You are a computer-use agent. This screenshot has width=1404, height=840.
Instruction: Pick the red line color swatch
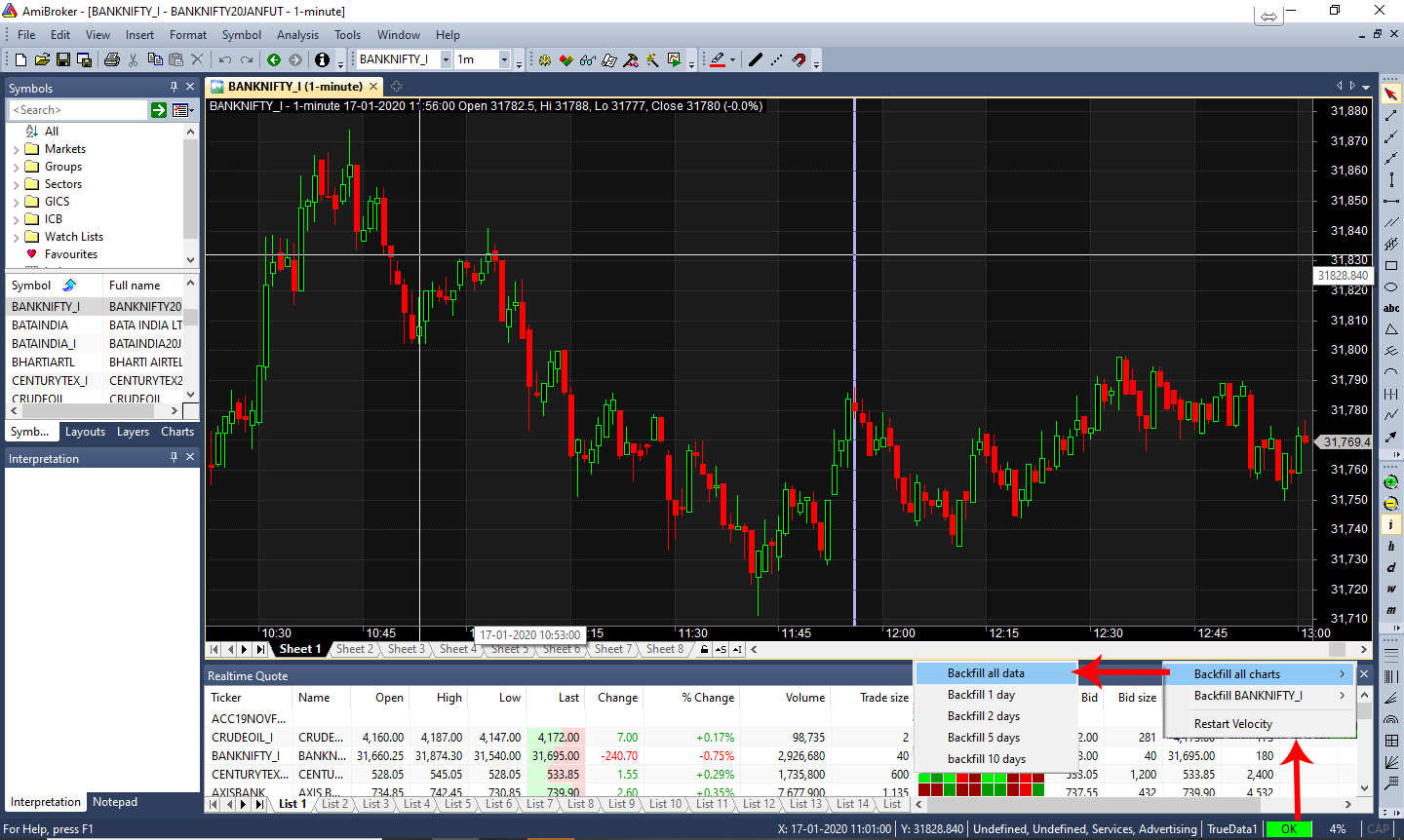pyautogui.click(x=717, y=59)
